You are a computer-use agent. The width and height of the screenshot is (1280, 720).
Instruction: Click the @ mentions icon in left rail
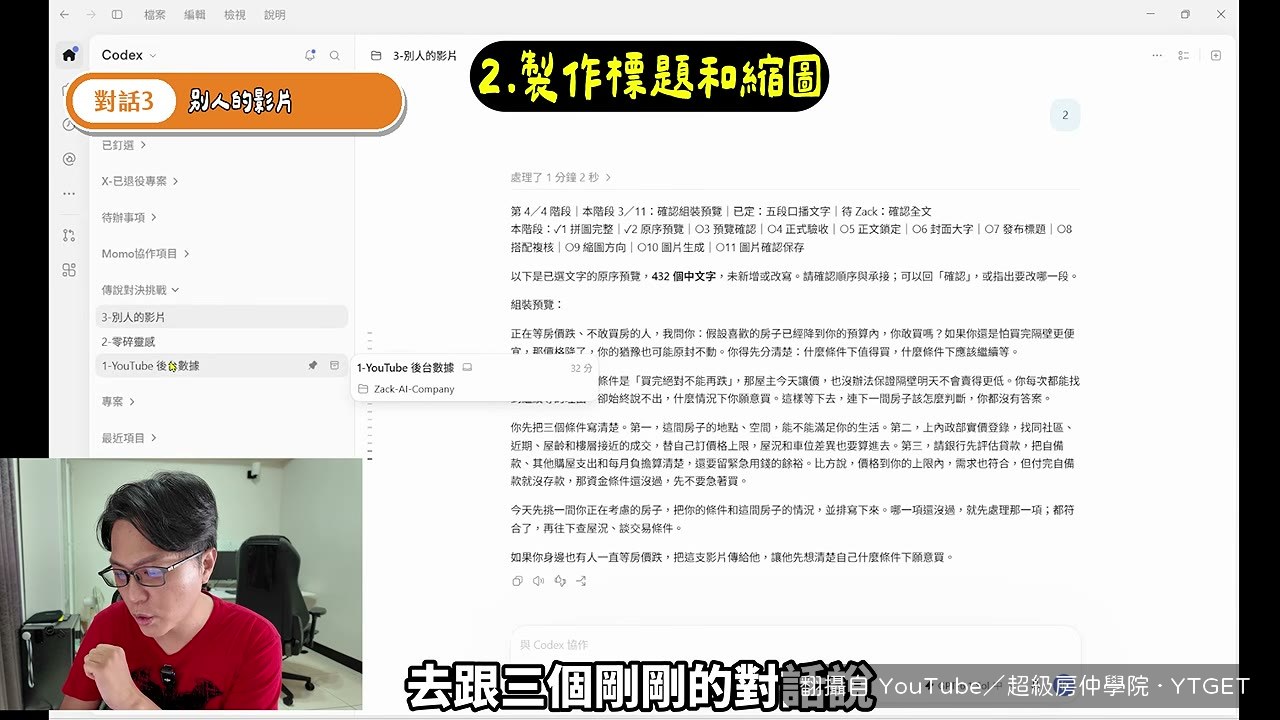[x=69, y=159]
